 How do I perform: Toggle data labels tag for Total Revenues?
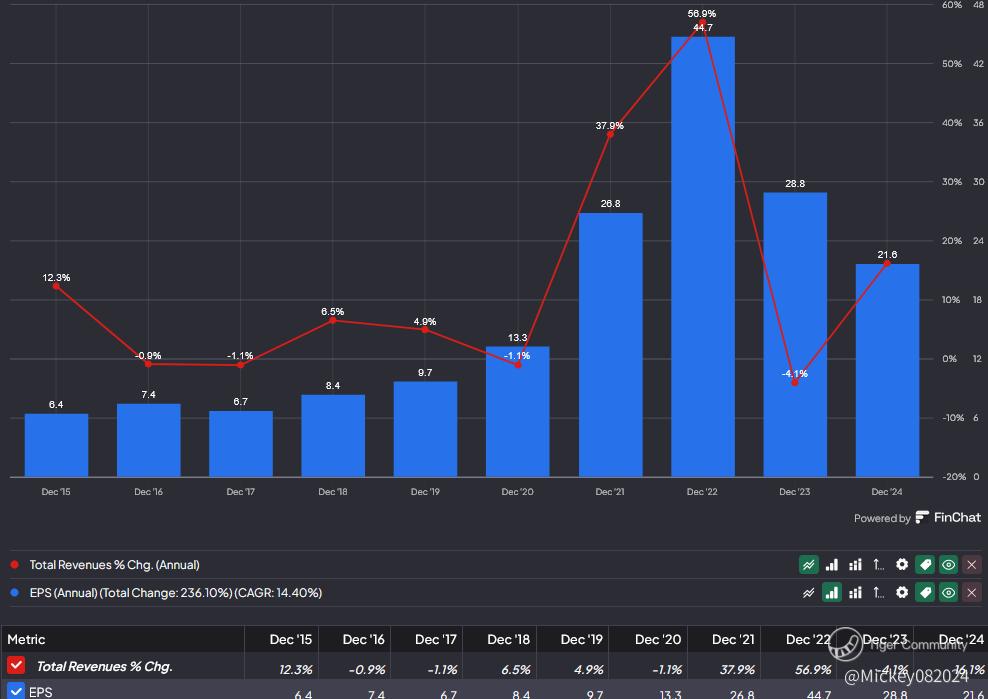coord(925,565)
